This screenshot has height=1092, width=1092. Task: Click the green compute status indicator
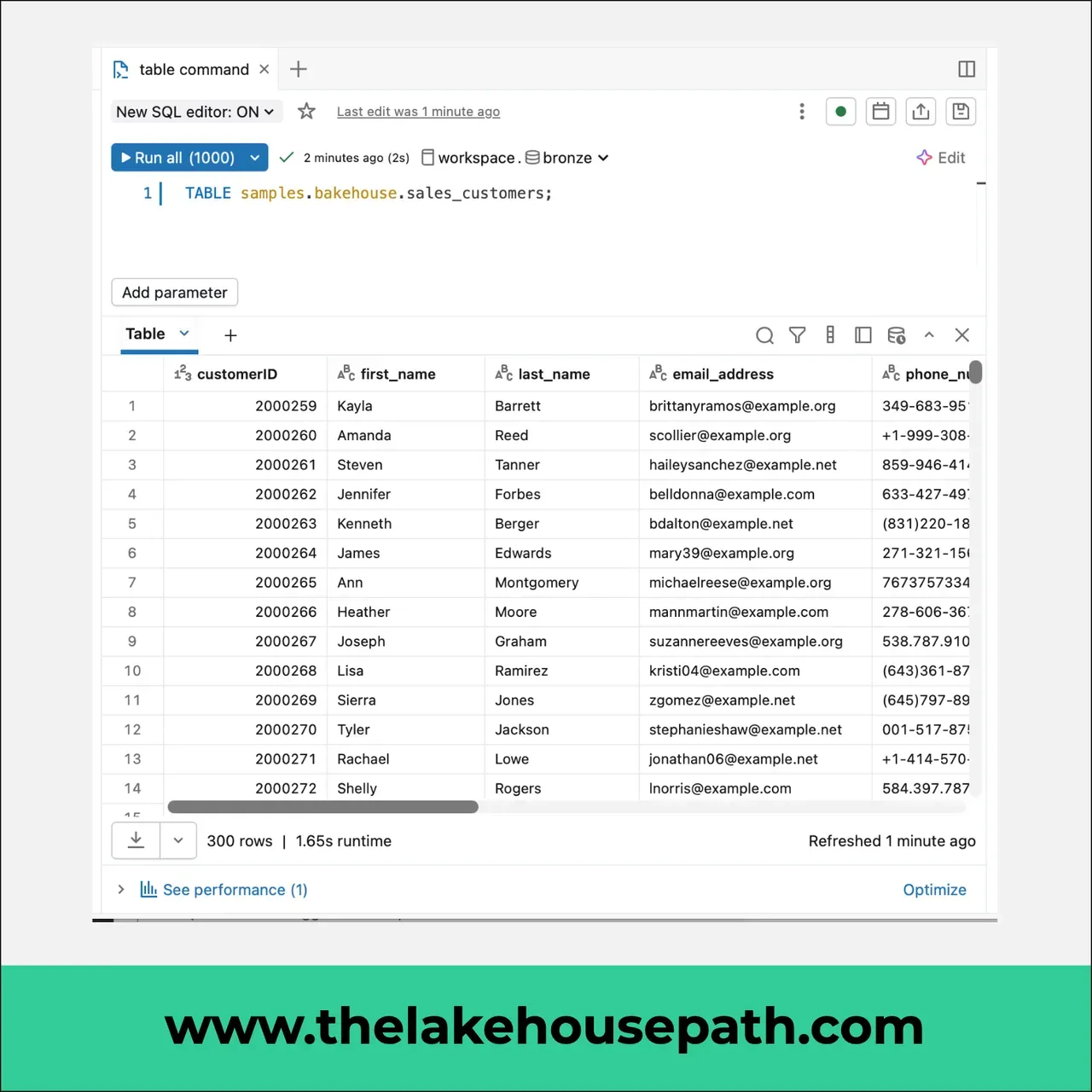(x=840, y=112)
